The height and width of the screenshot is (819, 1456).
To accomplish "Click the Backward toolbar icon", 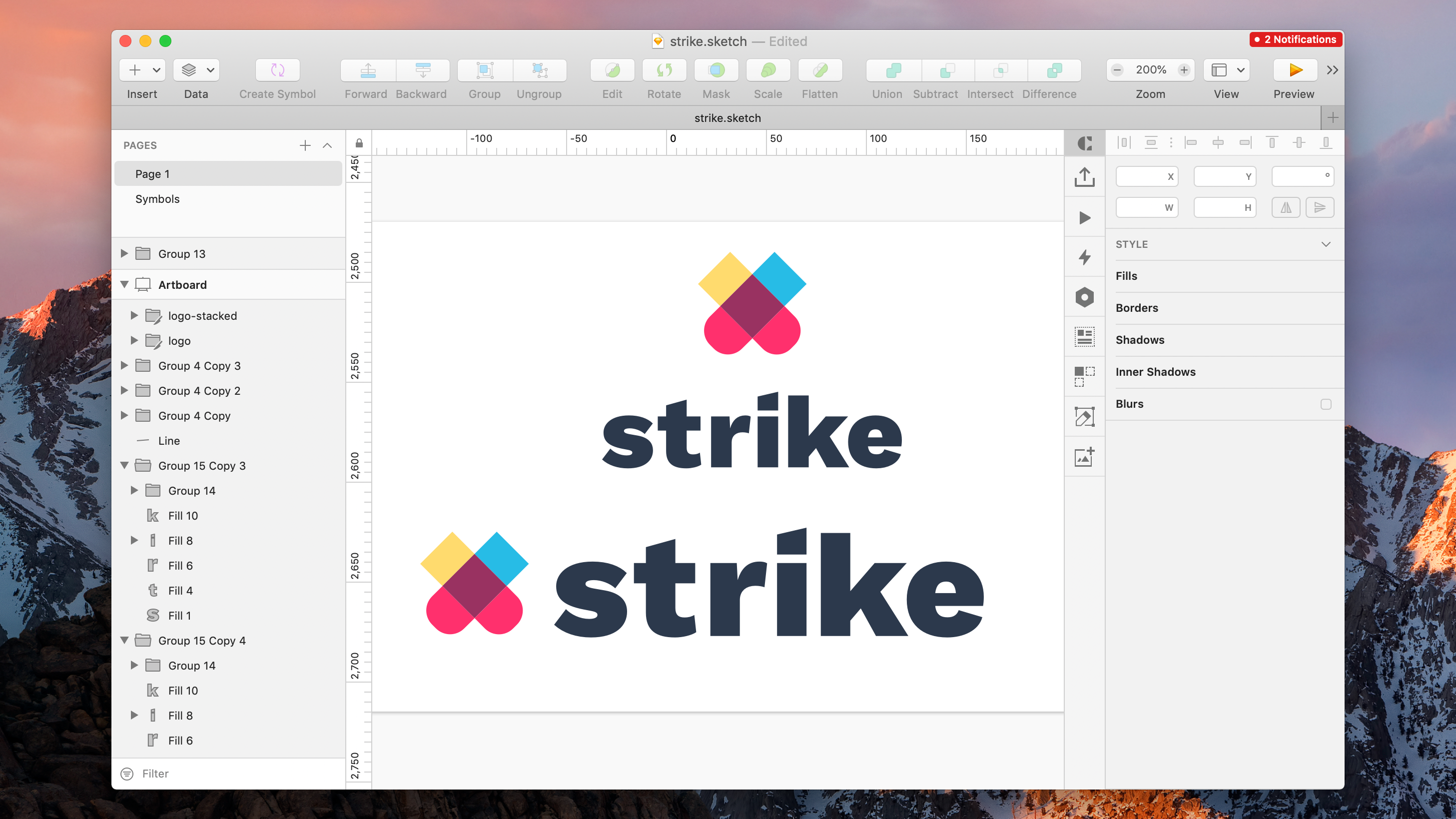I will coord(423,70).
